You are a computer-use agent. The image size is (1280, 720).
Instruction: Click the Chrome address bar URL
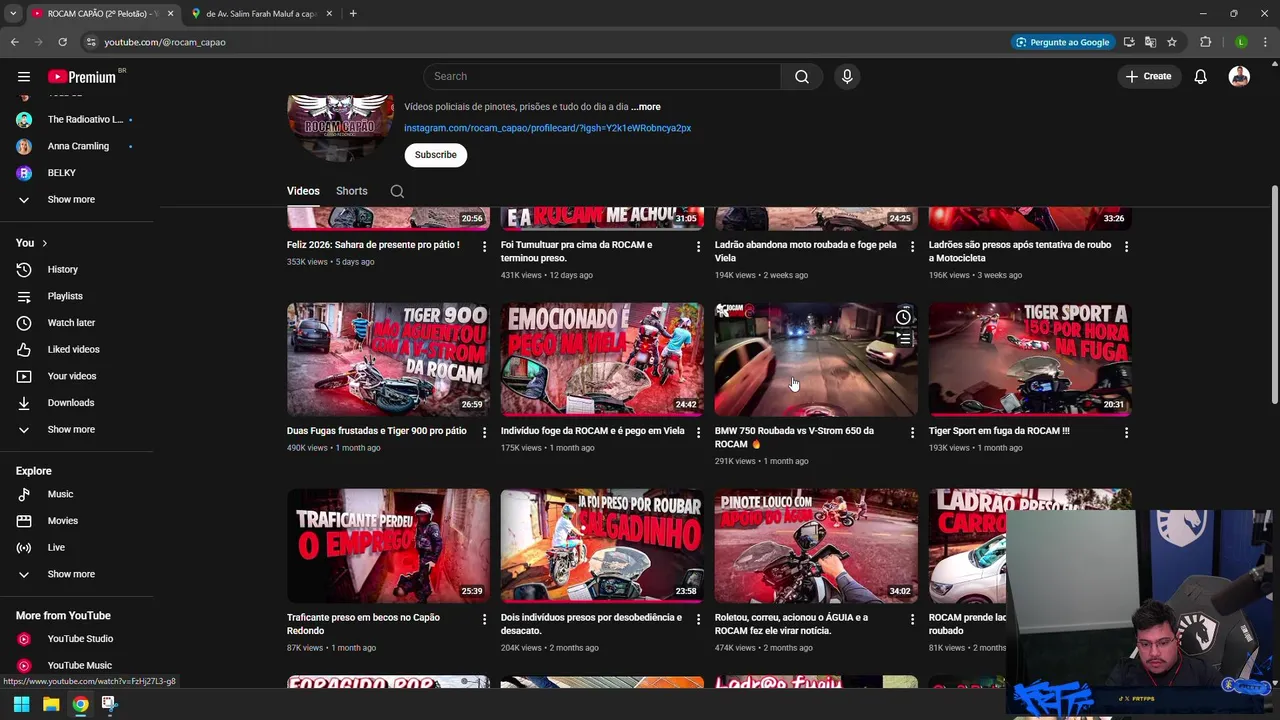click(x=165, y=42)
